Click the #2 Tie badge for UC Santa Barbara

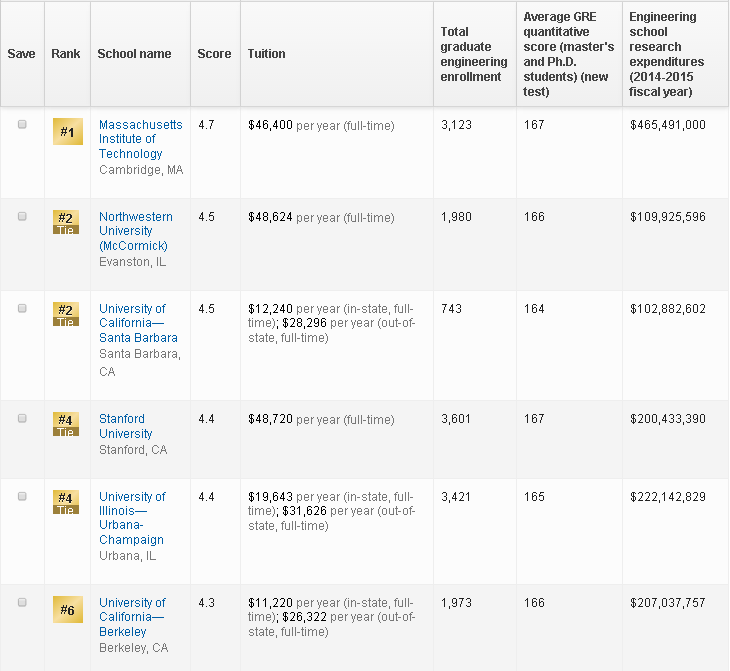coord(66,314)
